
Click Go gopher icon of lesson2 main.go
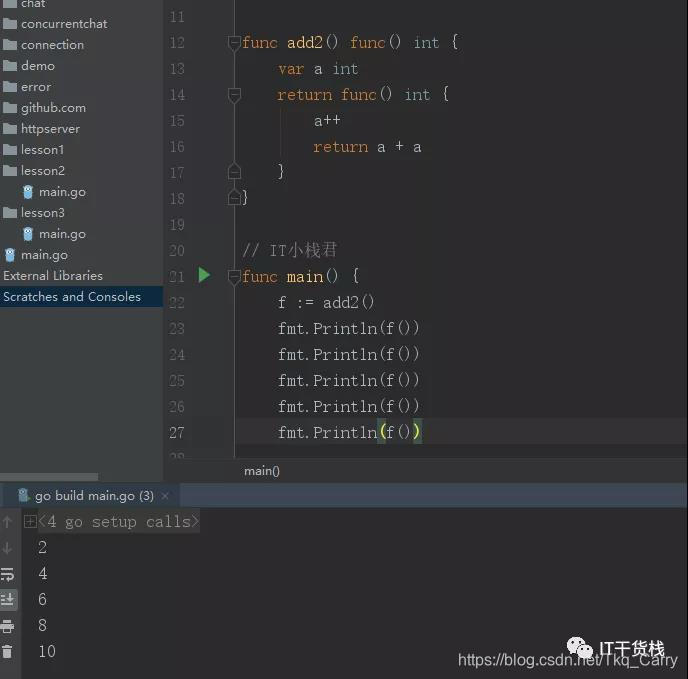[28, 192]
